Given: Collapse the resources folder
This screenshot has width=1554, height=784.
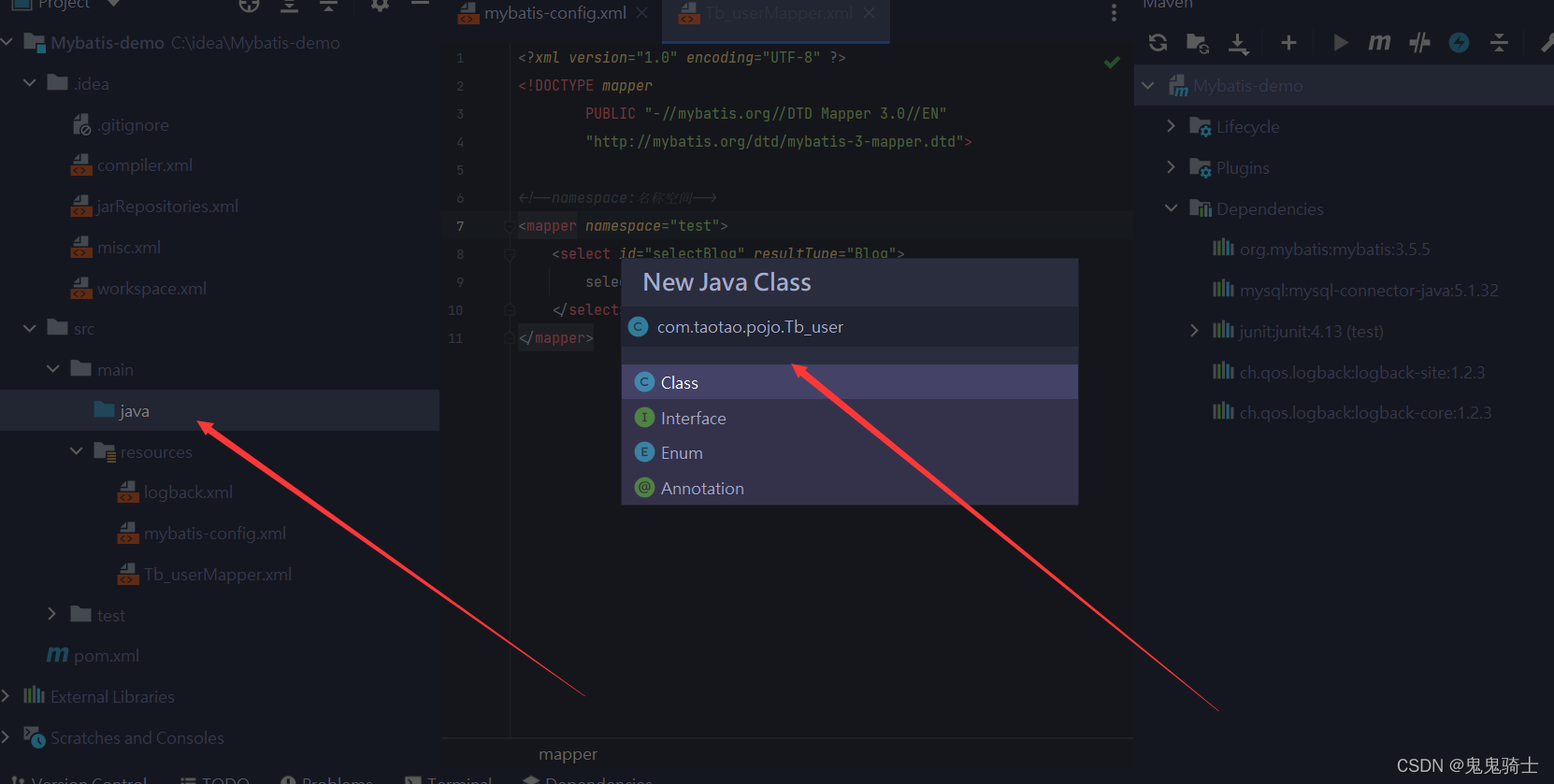Looking at the screenshot, I should pyautogui.click(x=77, y=451).
